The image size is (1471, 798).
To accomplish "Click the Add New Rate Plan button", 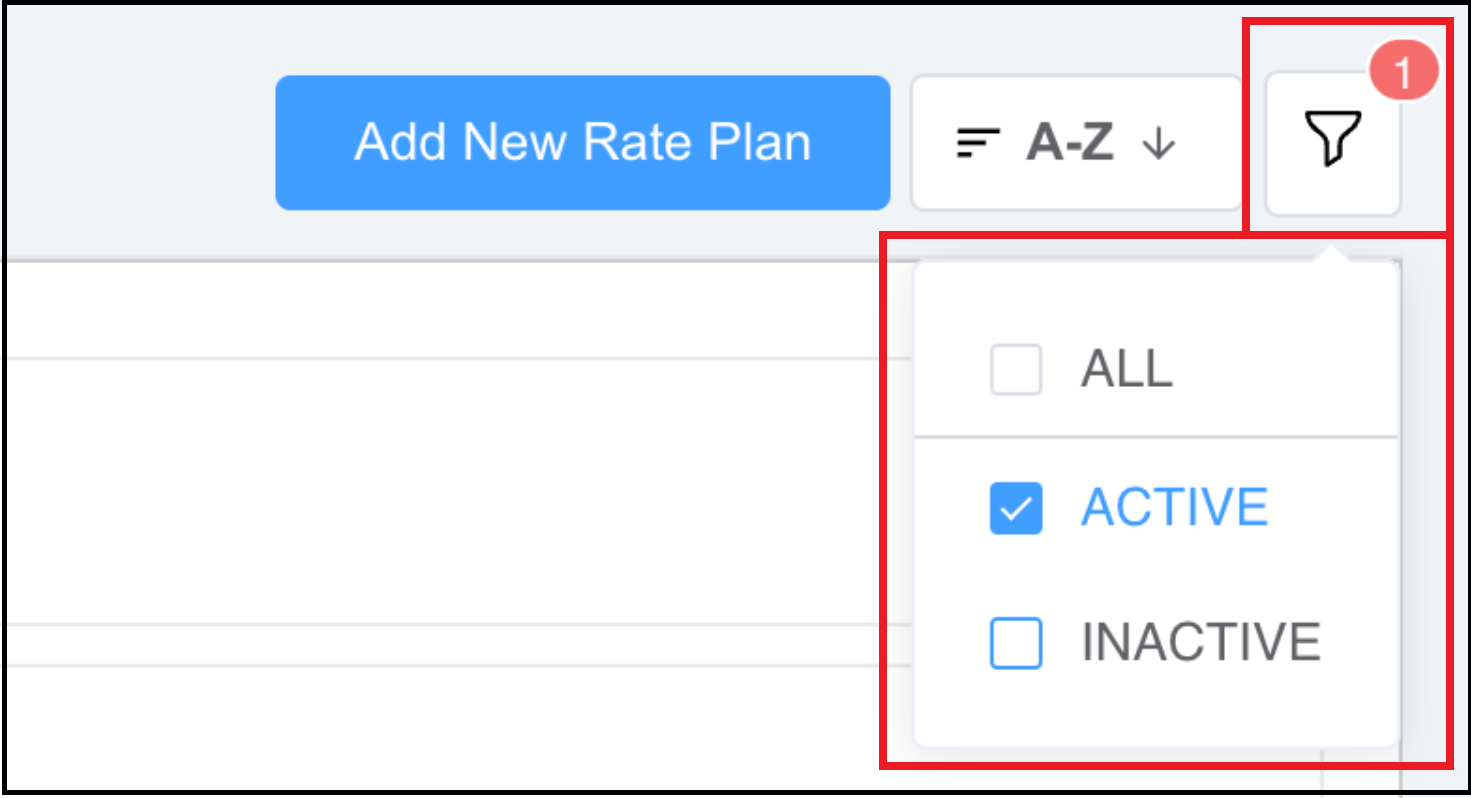I will (583, 141).
